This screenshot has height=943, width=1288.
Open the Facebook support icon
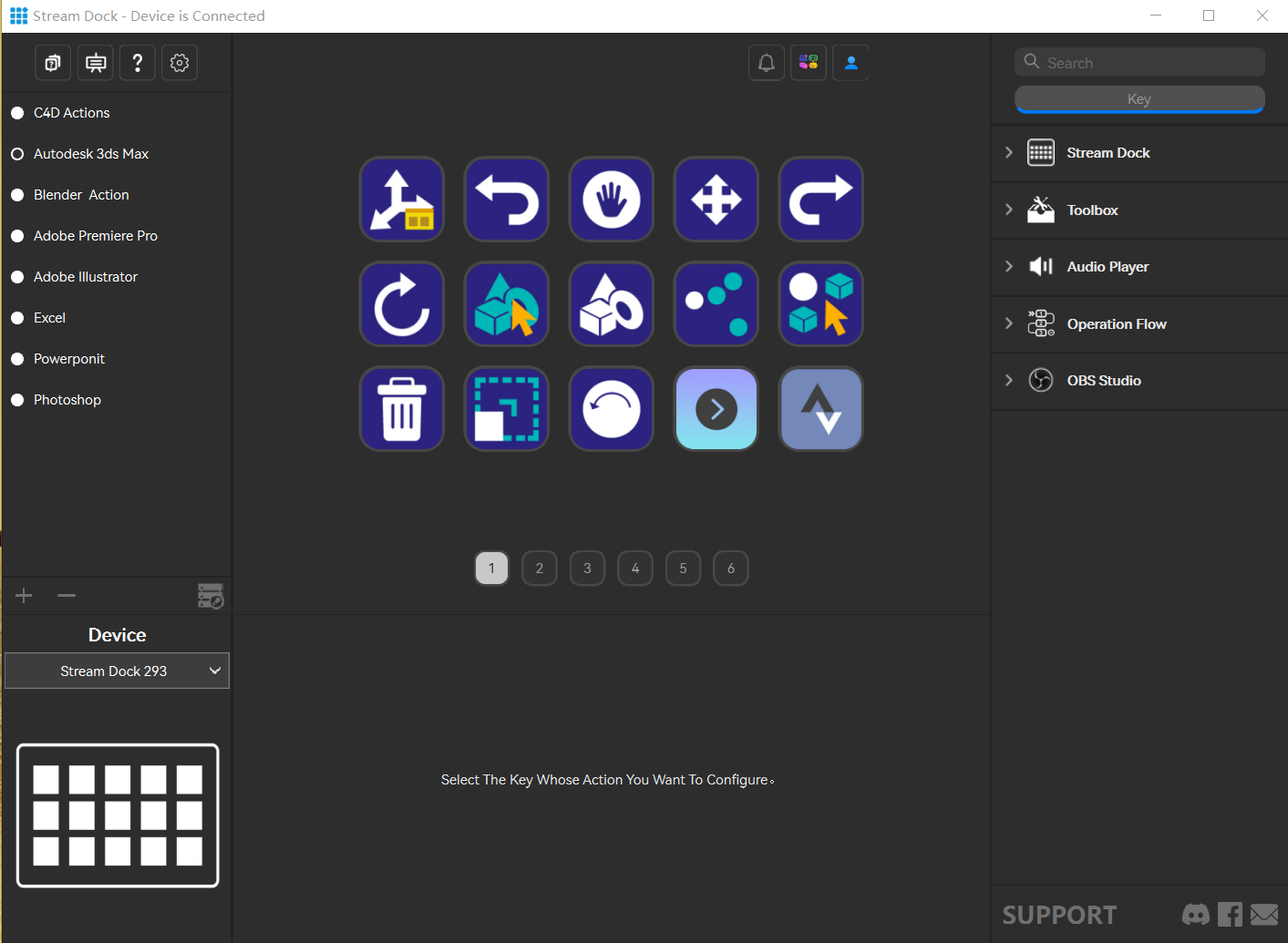pos(1230,914)
